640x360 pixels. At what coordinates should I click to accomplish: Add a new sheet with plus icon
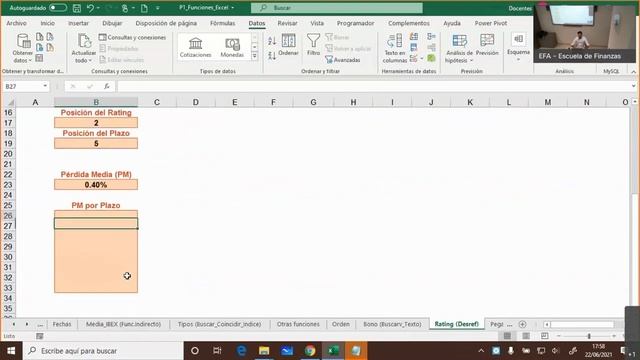(522, 324)
